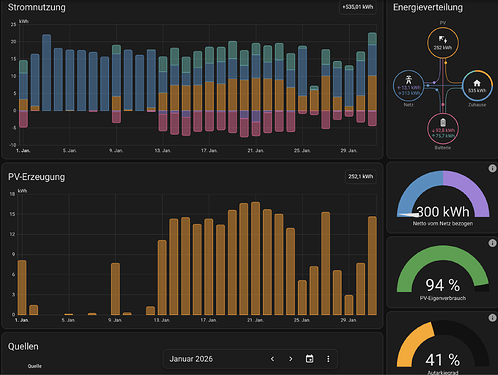Click the PV solar panel icon
Viewport: 498px width, 375px height.
click(443, 40)
